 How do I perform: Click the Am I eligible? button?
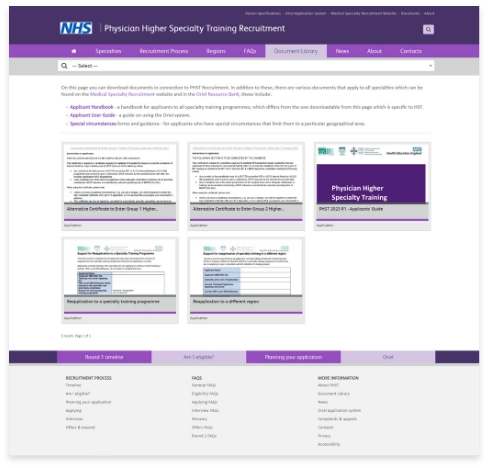pyautogui.click(x=199, y=357)
